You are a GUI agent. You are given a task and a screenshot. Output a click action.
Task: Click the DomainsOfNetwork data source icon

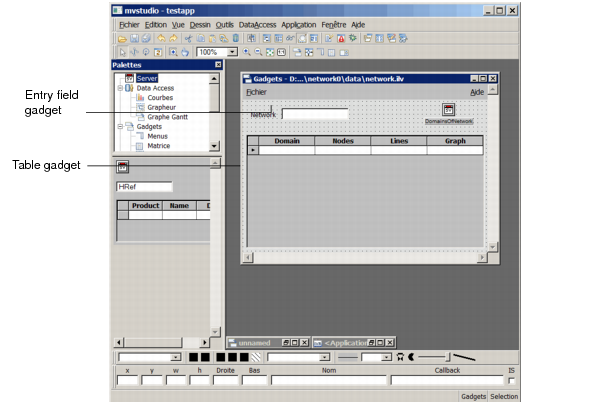click(x=449, y=110)
